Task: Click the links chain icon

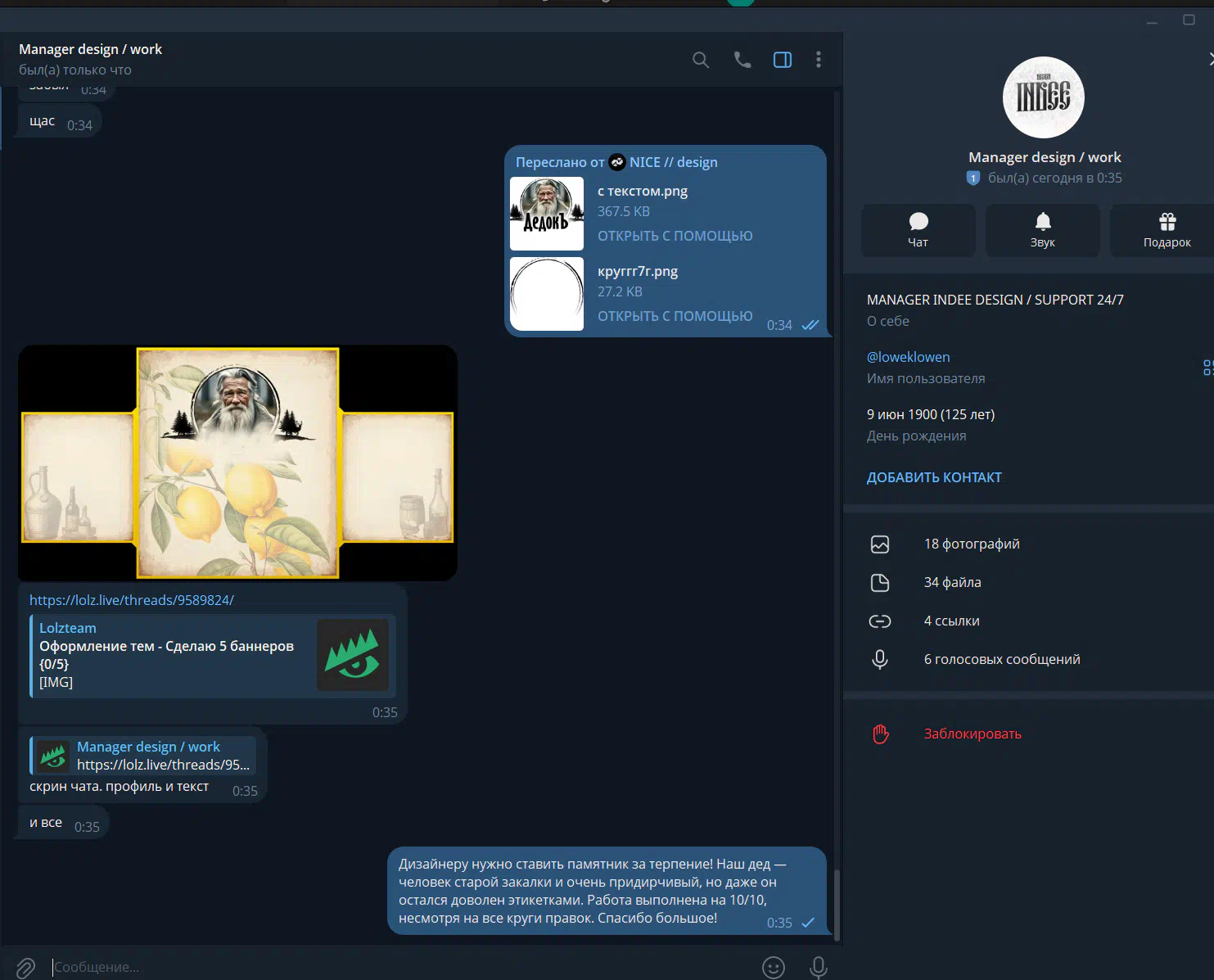Action: coord(880,621)
